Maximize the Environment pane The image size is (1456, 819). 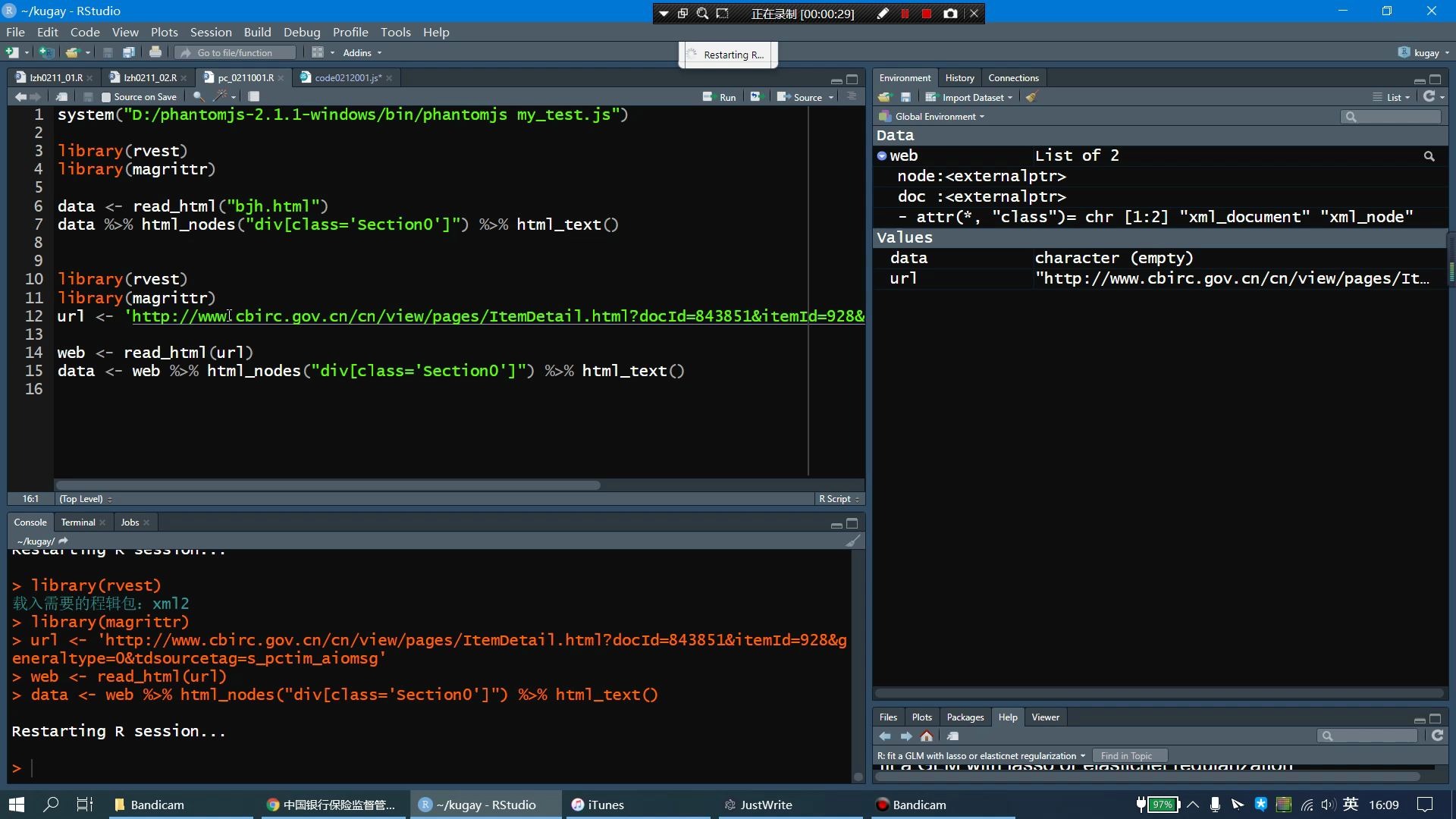click(1436, 80)
